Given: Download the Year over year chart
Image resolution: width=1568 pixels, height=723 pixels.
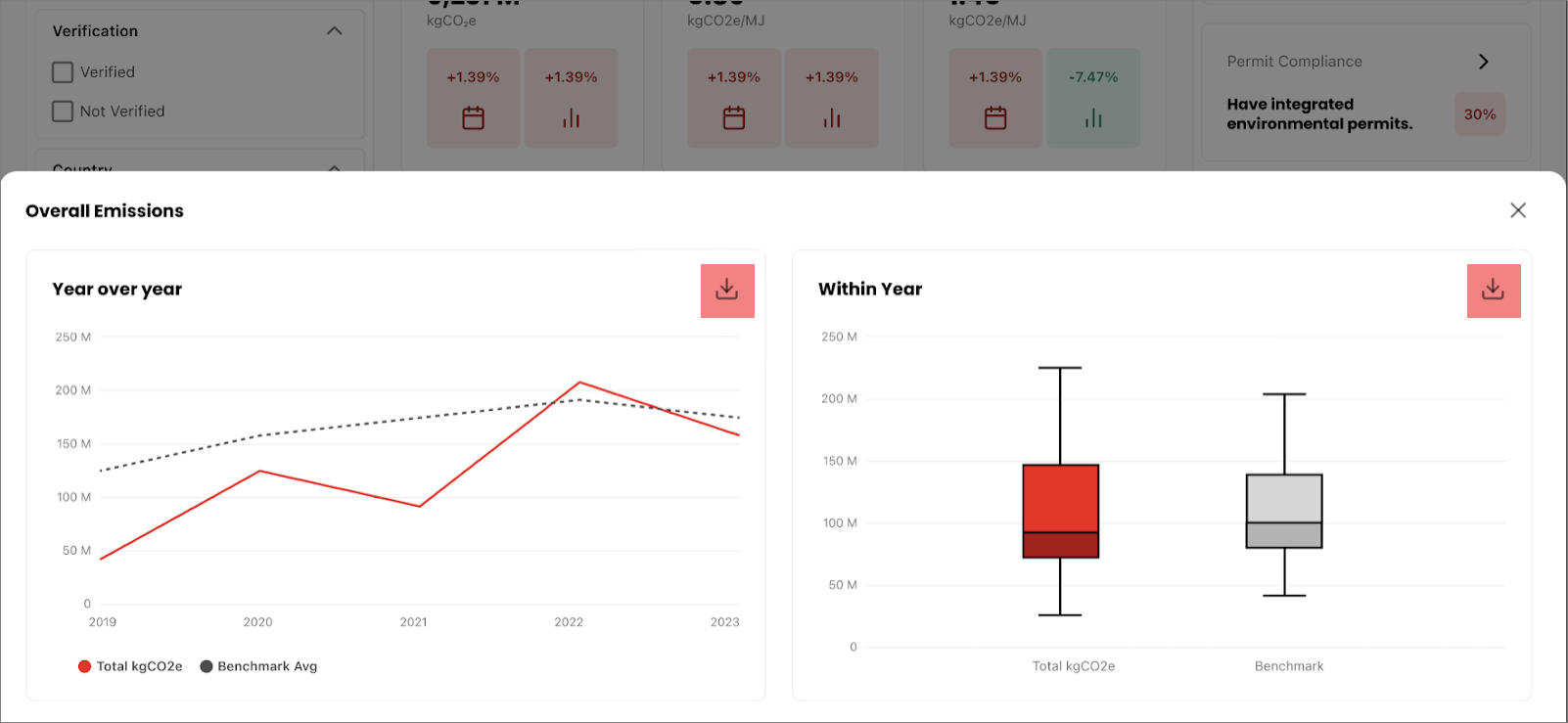Looking at the screenshot, I should tap(727, 290).
